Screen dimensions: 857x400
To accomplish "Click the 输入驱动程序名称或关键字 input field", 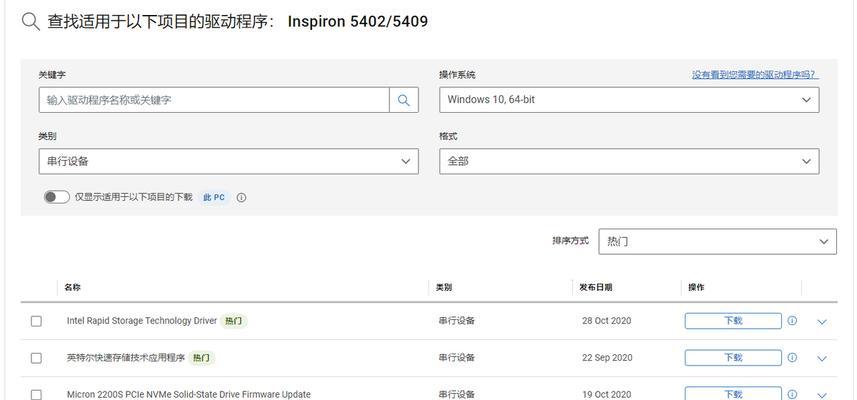I will coord(214,100).
